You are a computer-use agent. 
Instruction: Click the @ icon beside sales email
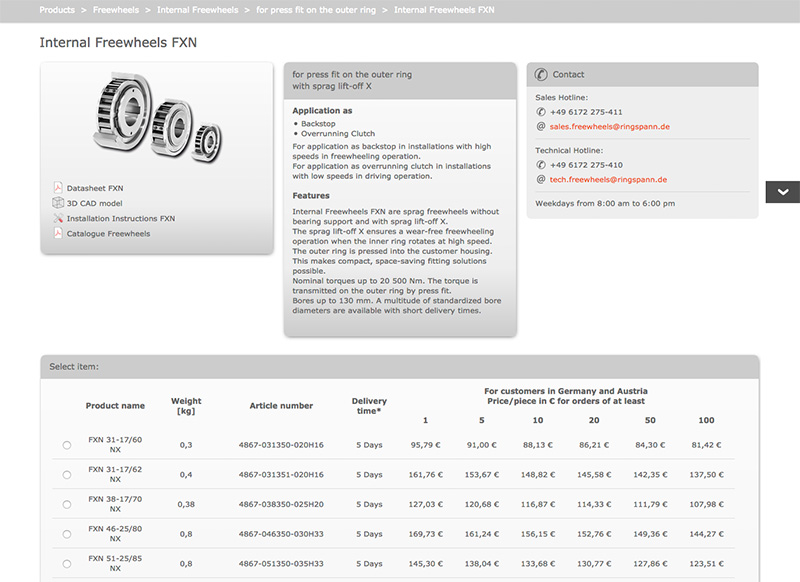point(541,127)
